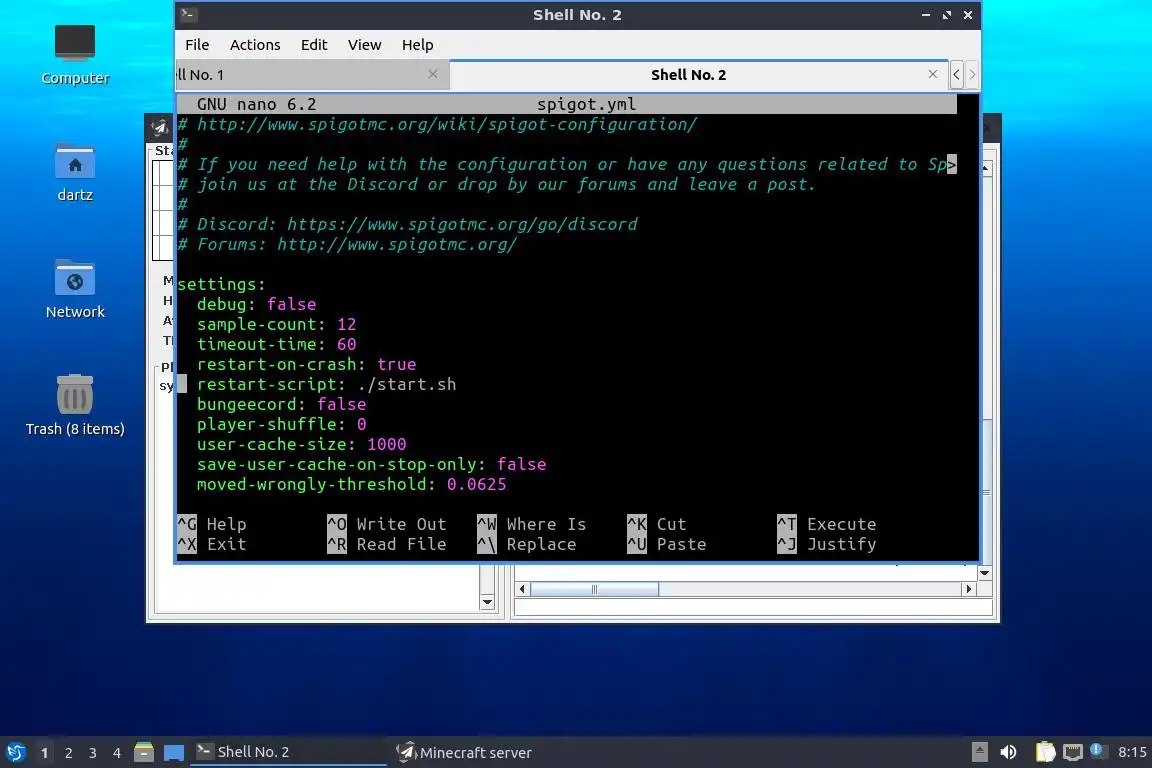Click the 'restart-script: ./start.sh' line
The width and height of the screenshot is (1152, 768).
pyautogui.click(x=326, y=384)
